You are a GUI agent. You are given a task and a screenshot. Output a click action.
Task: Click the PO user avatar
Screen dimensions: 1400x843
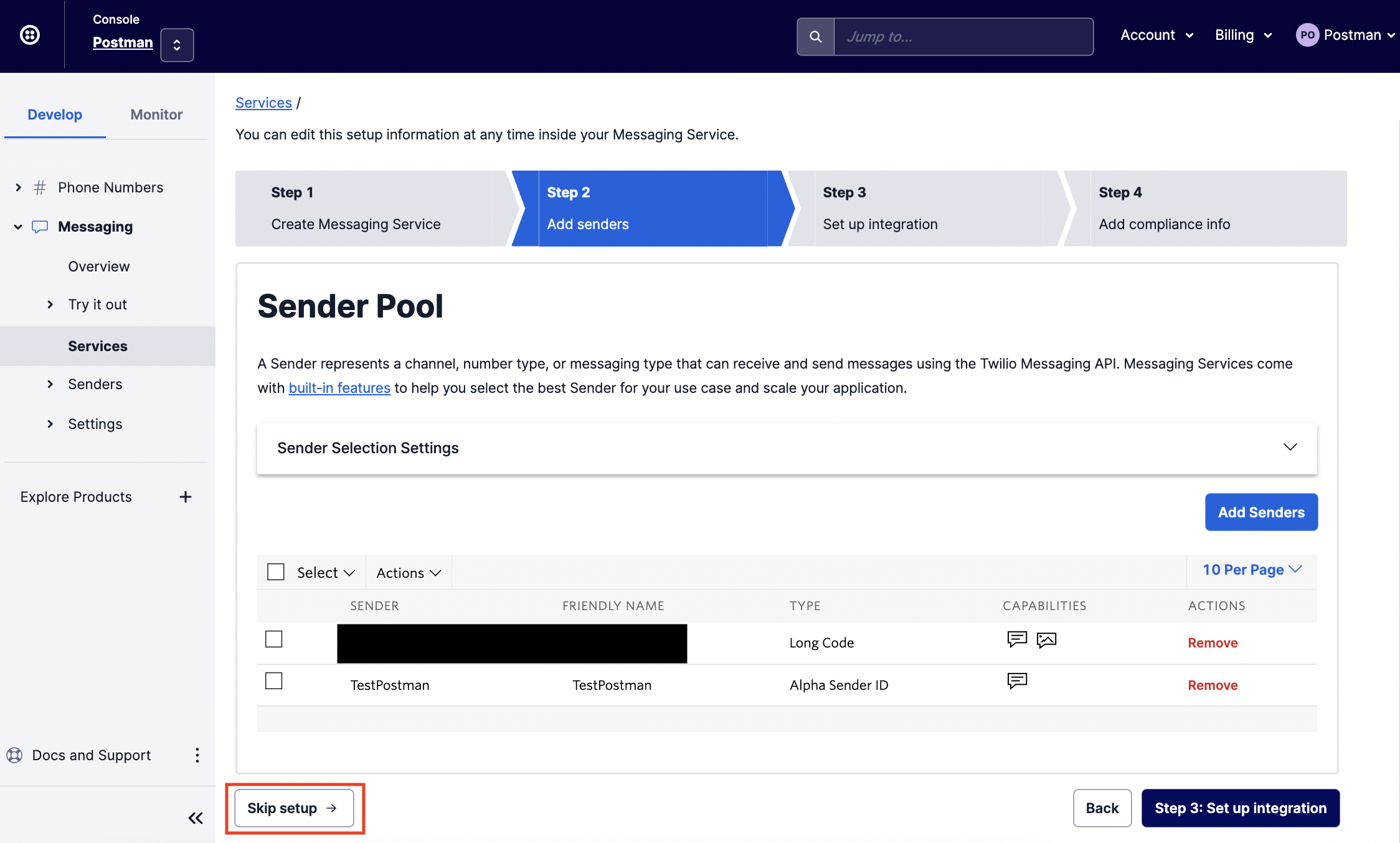1307,35
